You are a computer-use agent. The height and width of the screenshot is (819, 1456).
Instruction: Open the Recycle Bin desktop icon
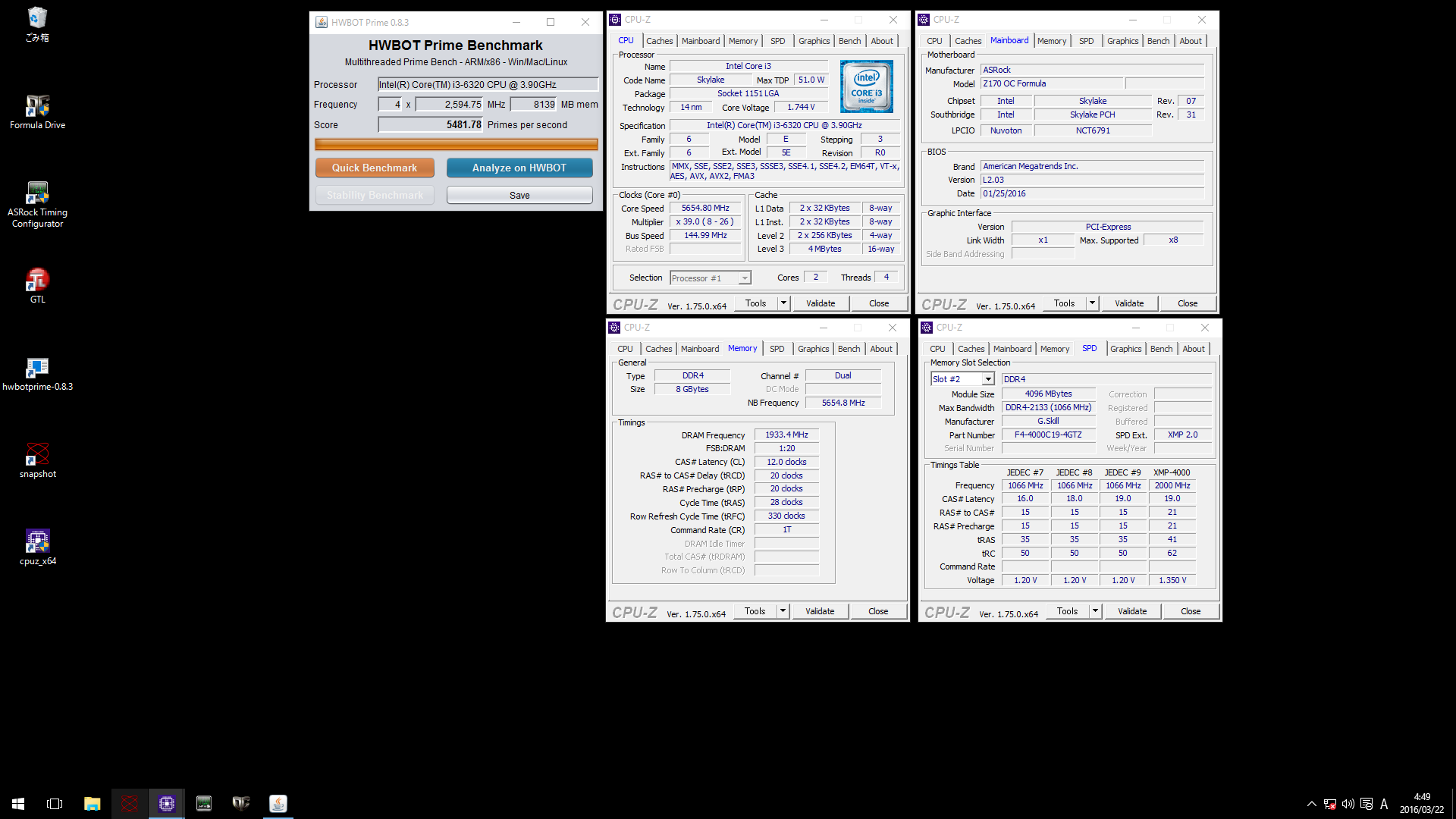click(37, 24)
